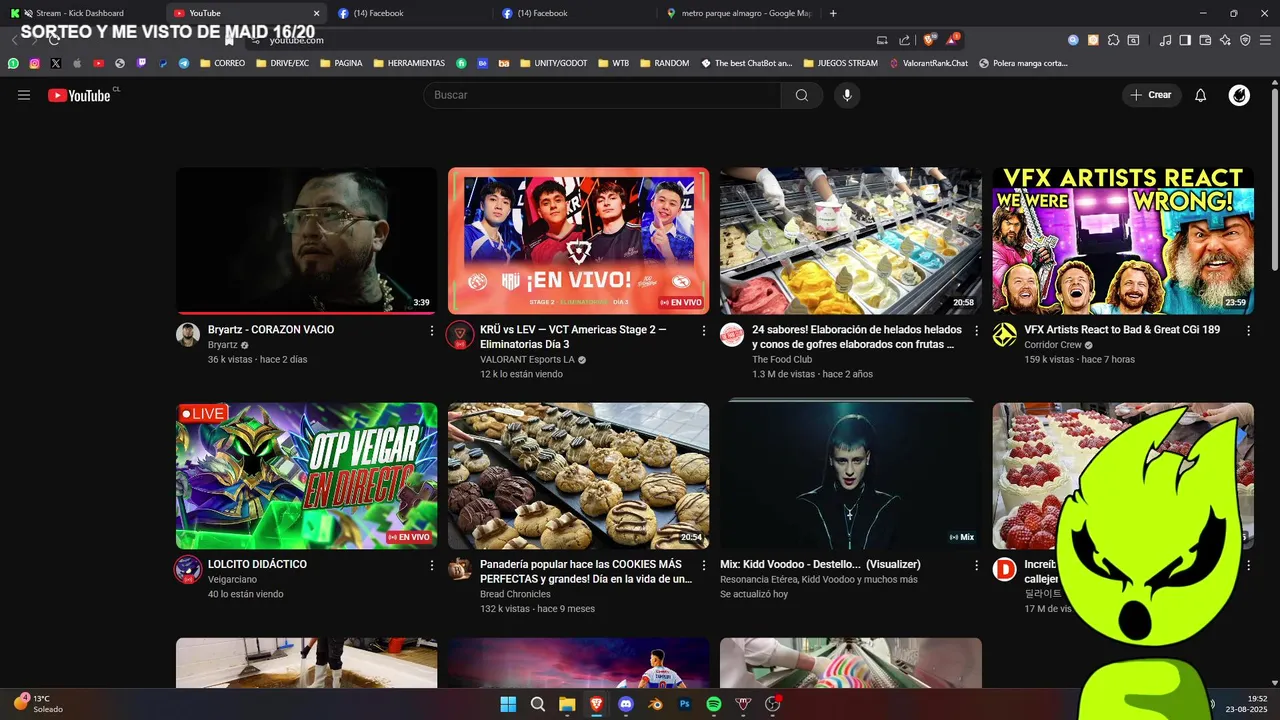Screen dimensions: 1280x720
Task: Open options for Bryartz - CORAZON VACIO video
Action: click(432, 330)
